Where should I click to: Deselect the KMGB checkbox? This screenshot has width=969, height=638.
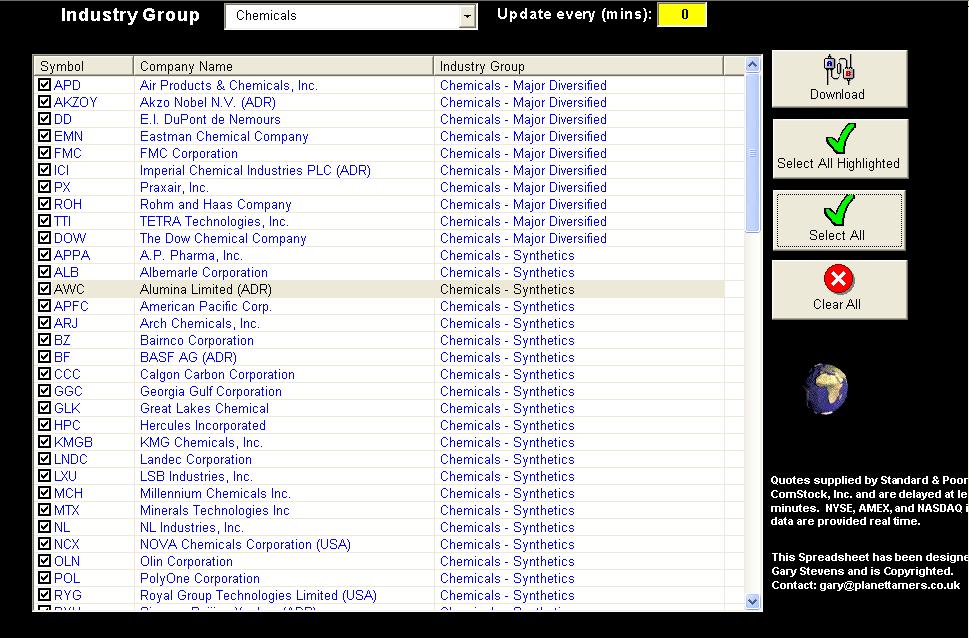pyautogui.click(x=45, y=443)
